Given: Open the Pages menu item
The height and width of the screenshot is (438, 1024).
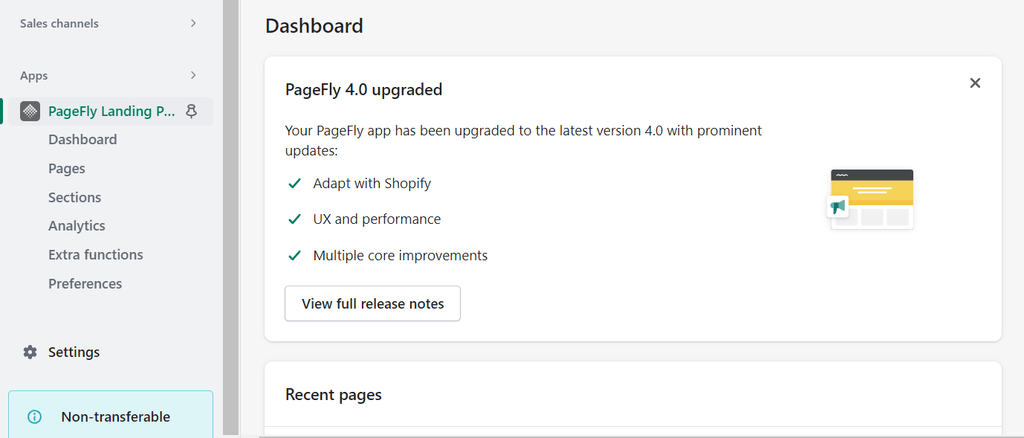Looking at the screenshot, I should point(67,169).
